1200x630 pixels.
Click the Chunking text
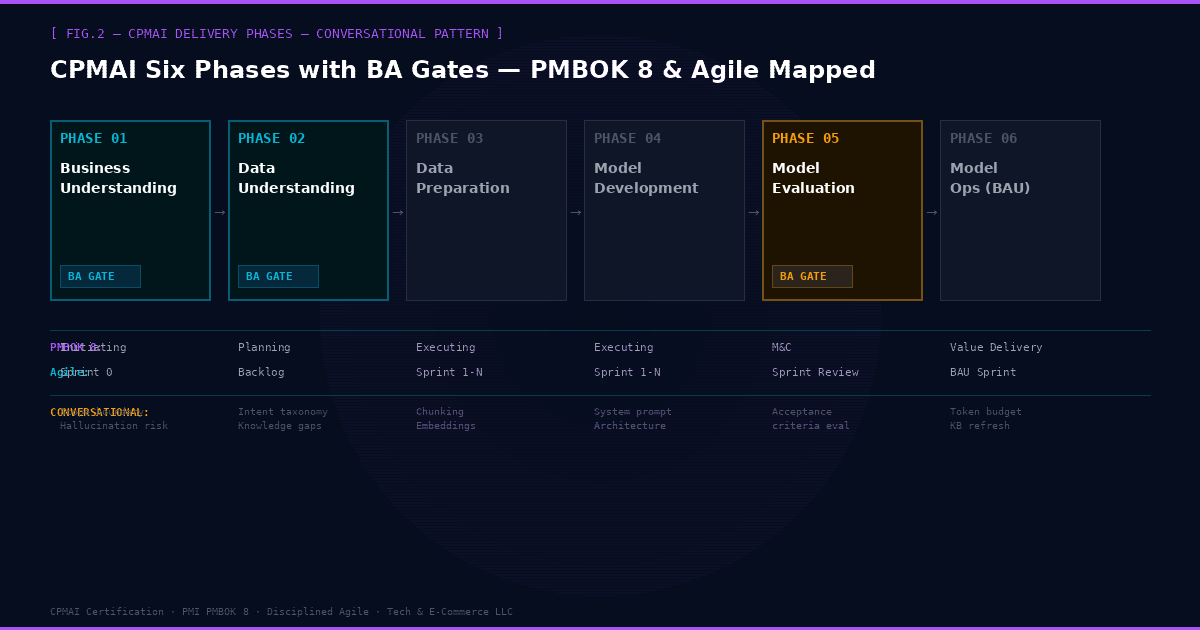[x=440, y=412]
